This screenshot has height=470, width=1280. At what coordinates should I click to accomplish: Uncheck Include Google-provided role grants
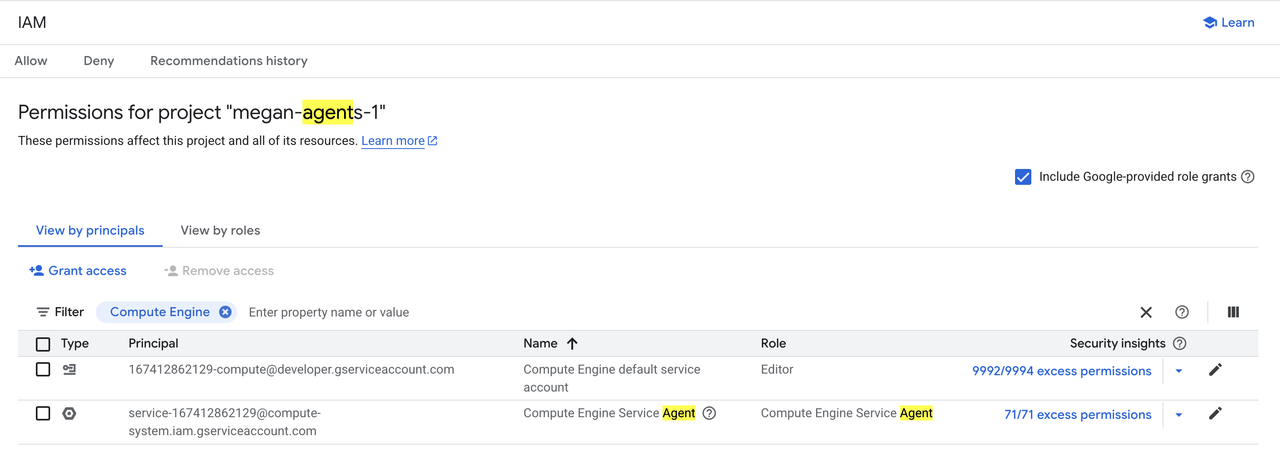pyautogui.click(x=1023, y=177)
